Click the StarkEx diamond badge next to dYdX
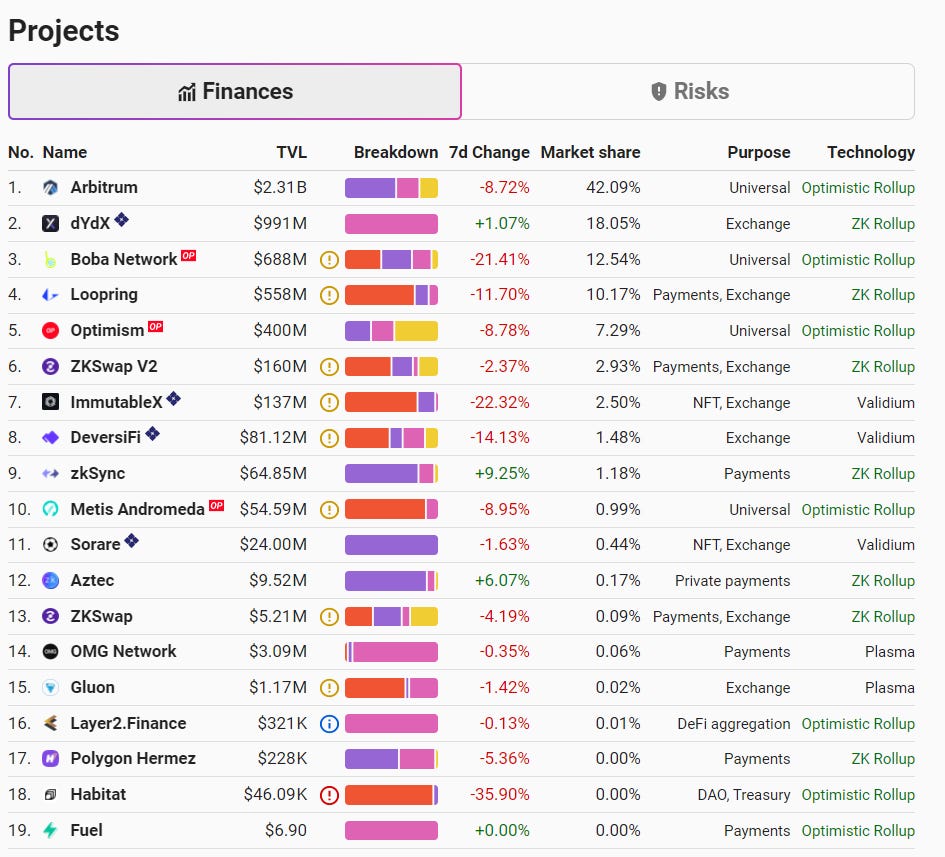The image size is (945, 857). coord(121,219)
